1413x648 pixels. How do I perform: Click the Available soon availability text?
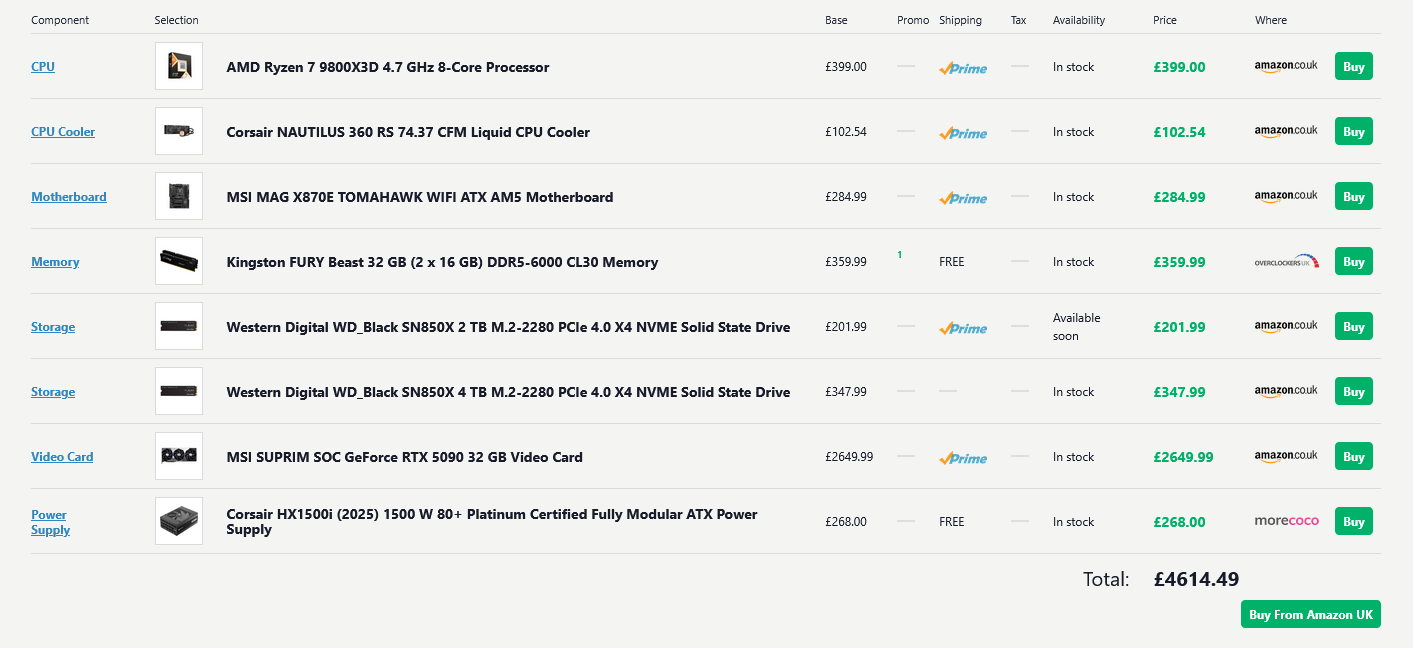click(x=1076, y=327)
